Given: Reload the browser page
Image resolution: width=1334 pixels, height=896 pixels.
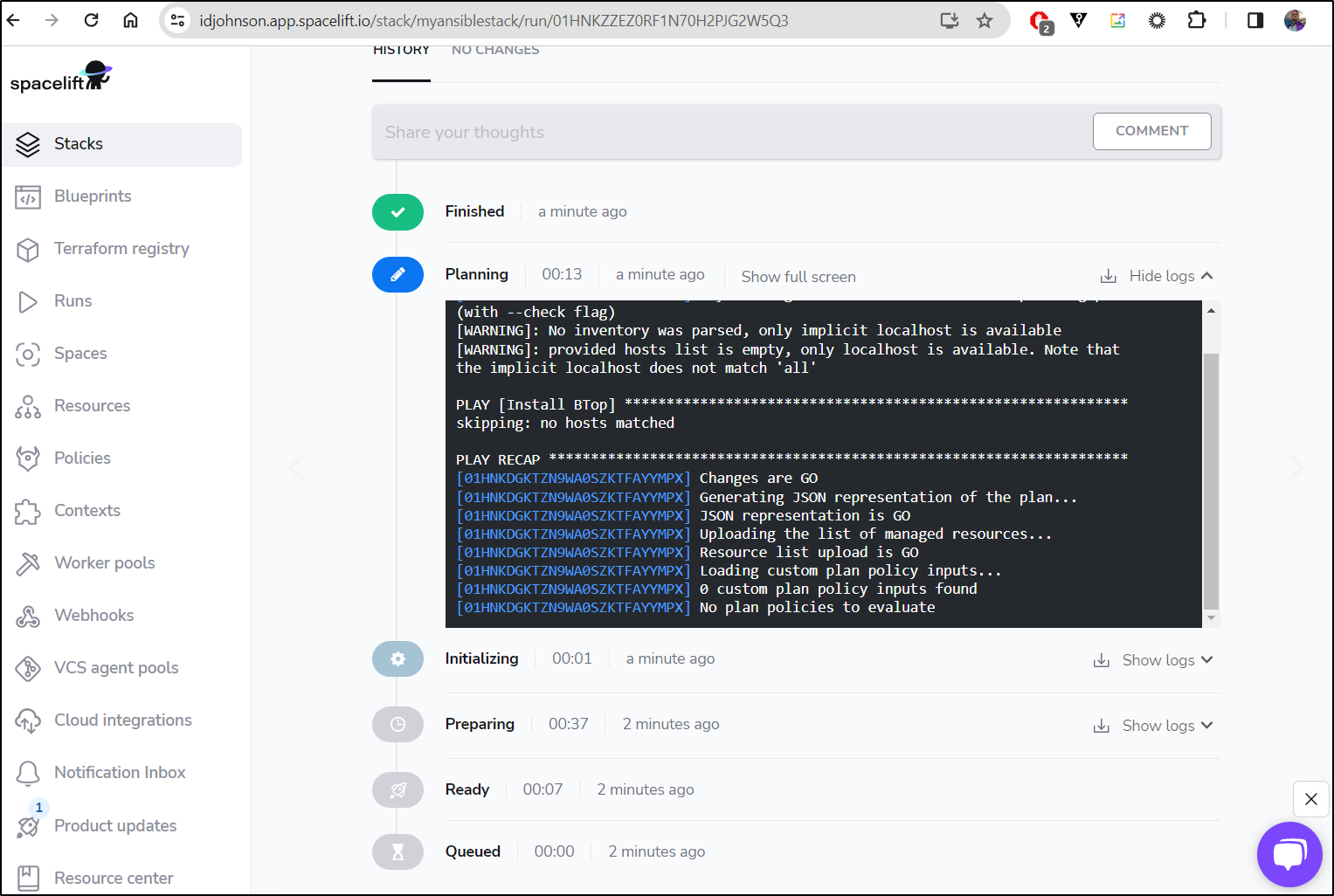Looking at the screenshot, I should [x=91, y=20].
